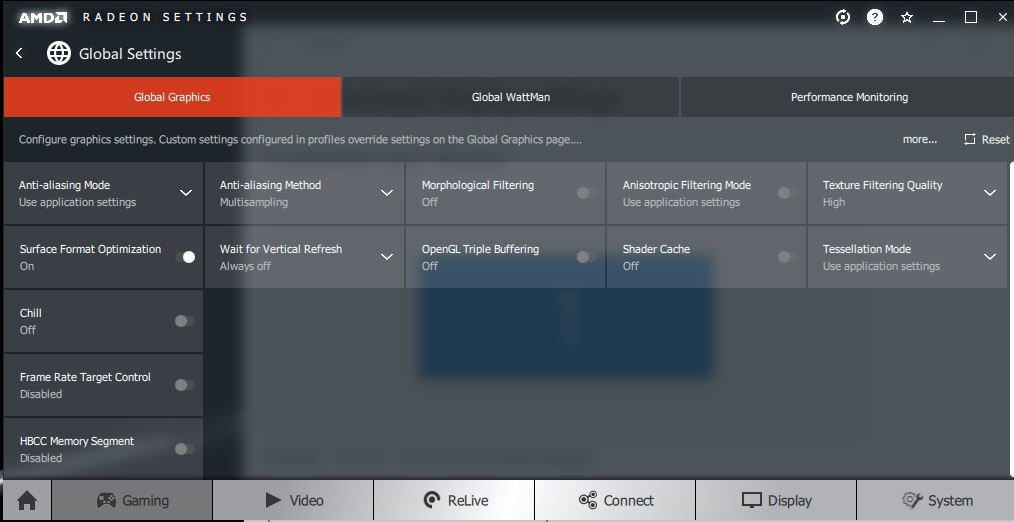Select the Global Graphics tab
The height and width of the screenshot is (522, 1014).
pos(172,97)
